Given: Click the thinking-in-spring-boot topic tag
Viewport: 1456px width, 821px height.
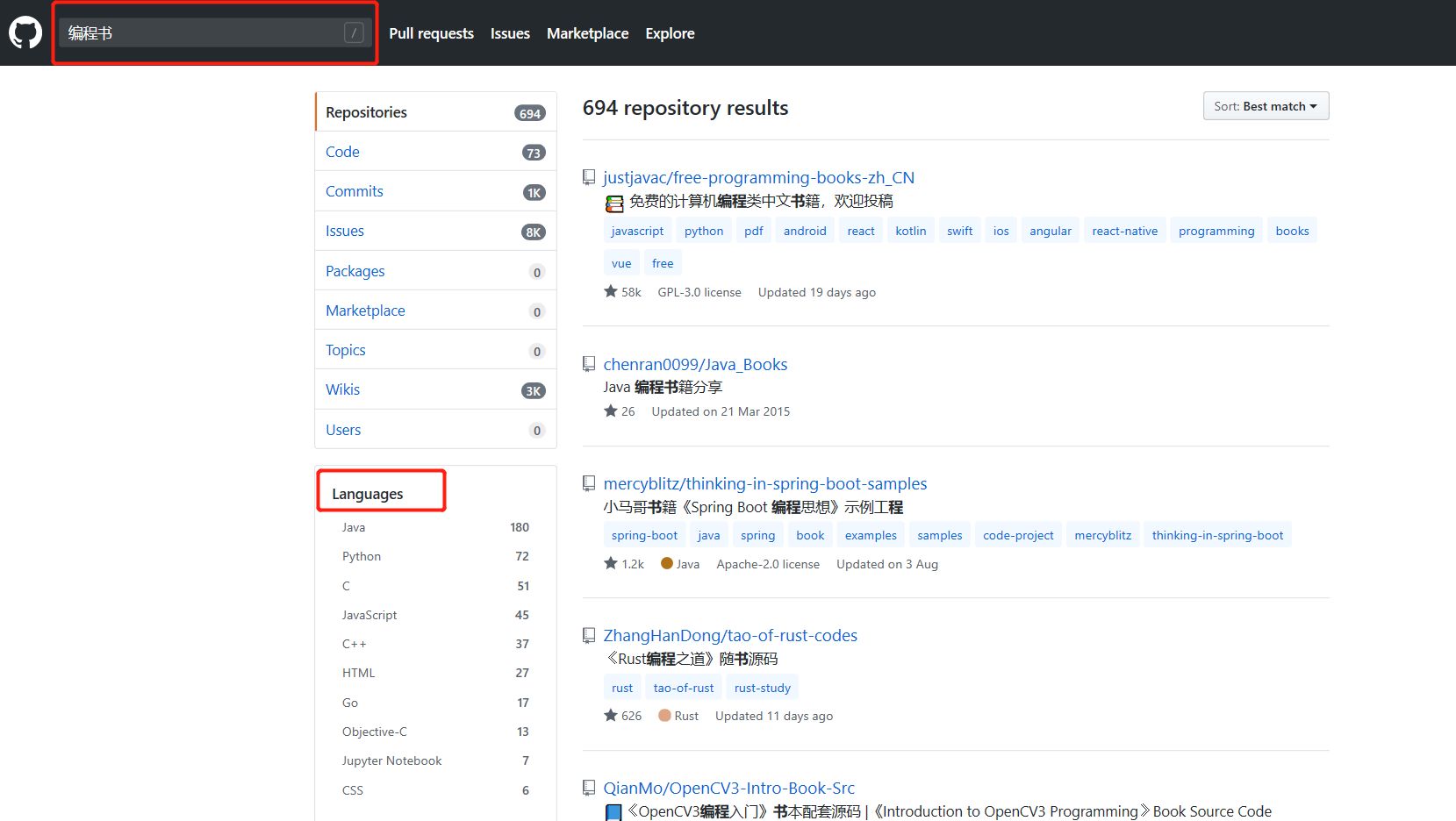Looking at the screenshot, I should pyautogui.click(x=1217, y=535).
